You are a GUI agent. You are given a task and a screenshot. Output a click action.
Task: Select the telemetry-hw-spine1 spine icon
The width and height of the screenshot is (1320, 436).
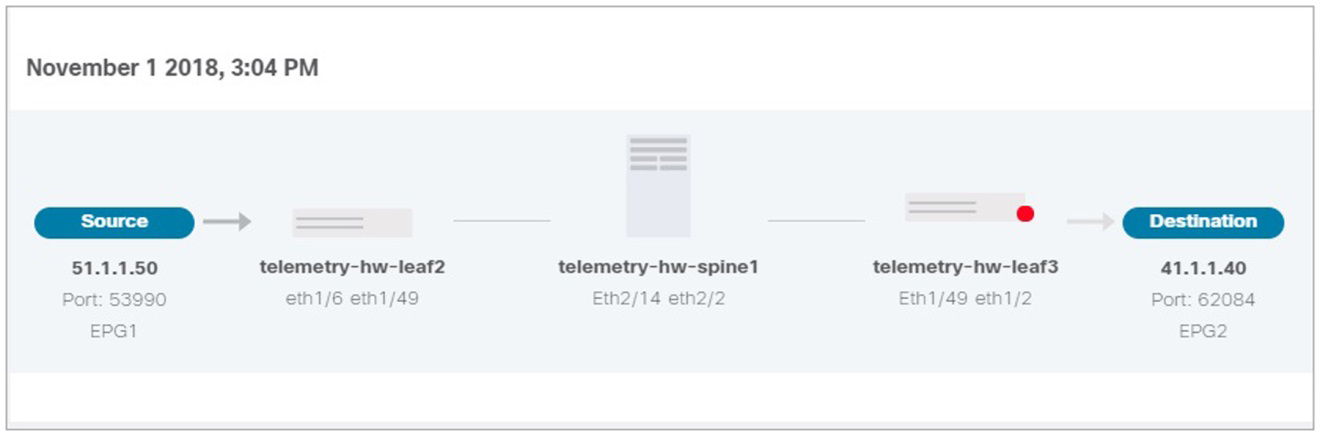(658, 185)
